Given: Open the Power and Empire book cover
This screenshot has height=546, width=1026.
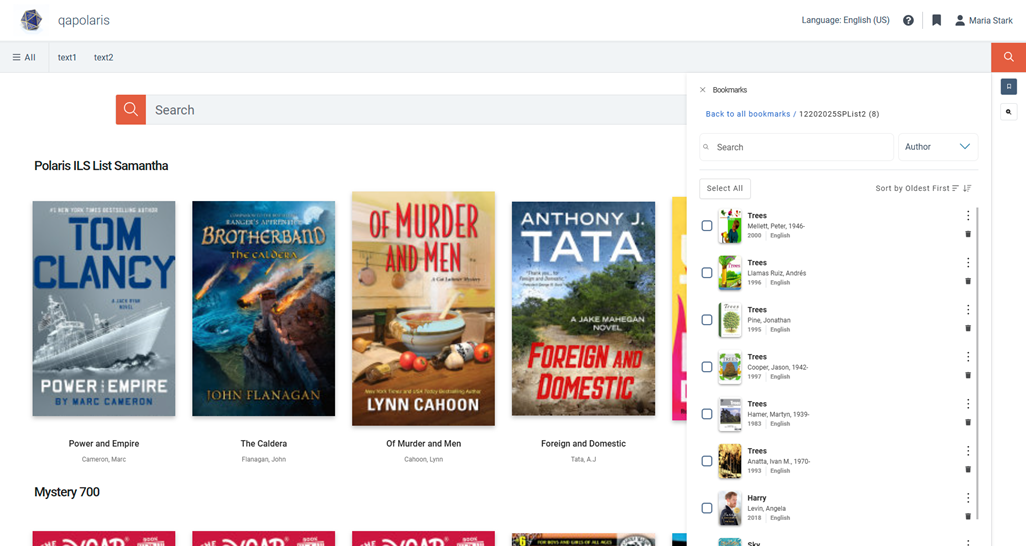Looking at the screenshot, I should pyautogui.click(x=104, y=308).
